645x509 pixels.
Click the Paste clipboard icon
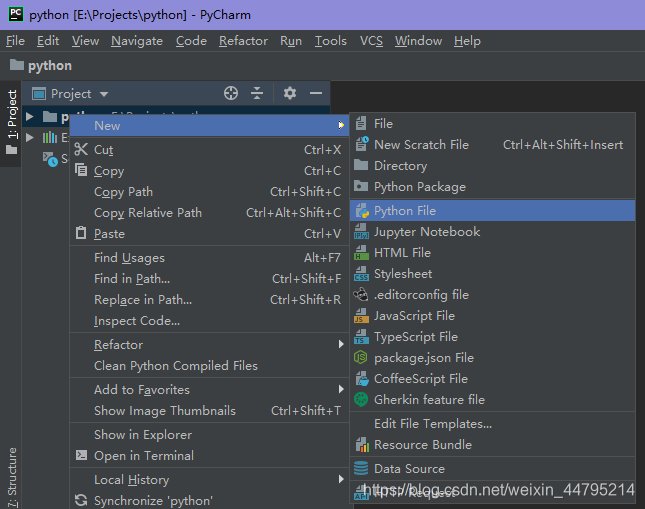pos(81,233)
